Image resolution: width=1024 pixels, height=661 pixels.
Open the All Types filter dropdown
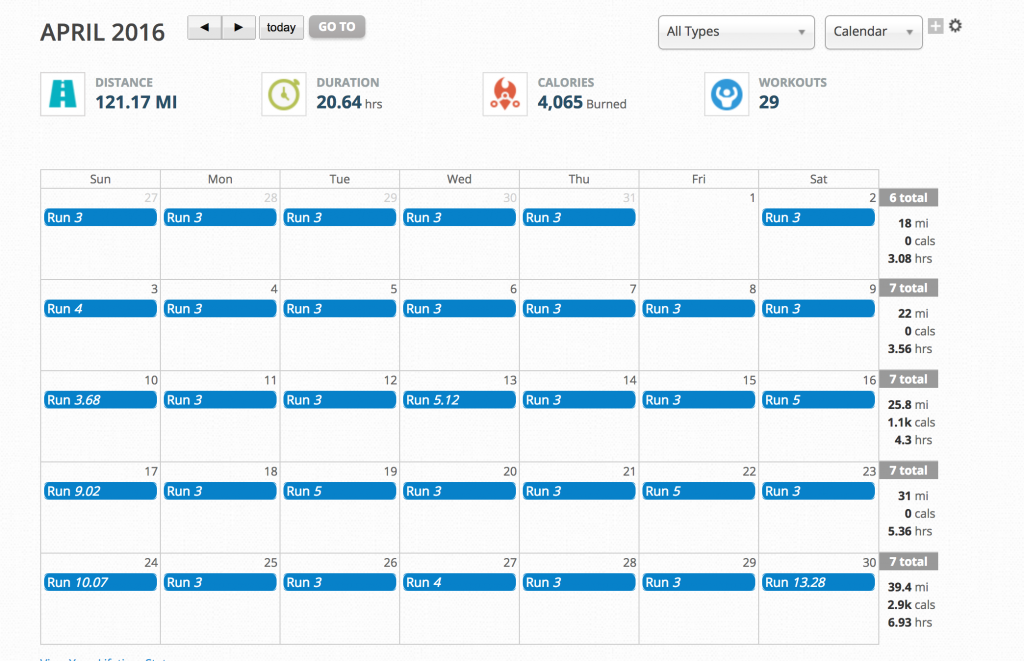736,32
